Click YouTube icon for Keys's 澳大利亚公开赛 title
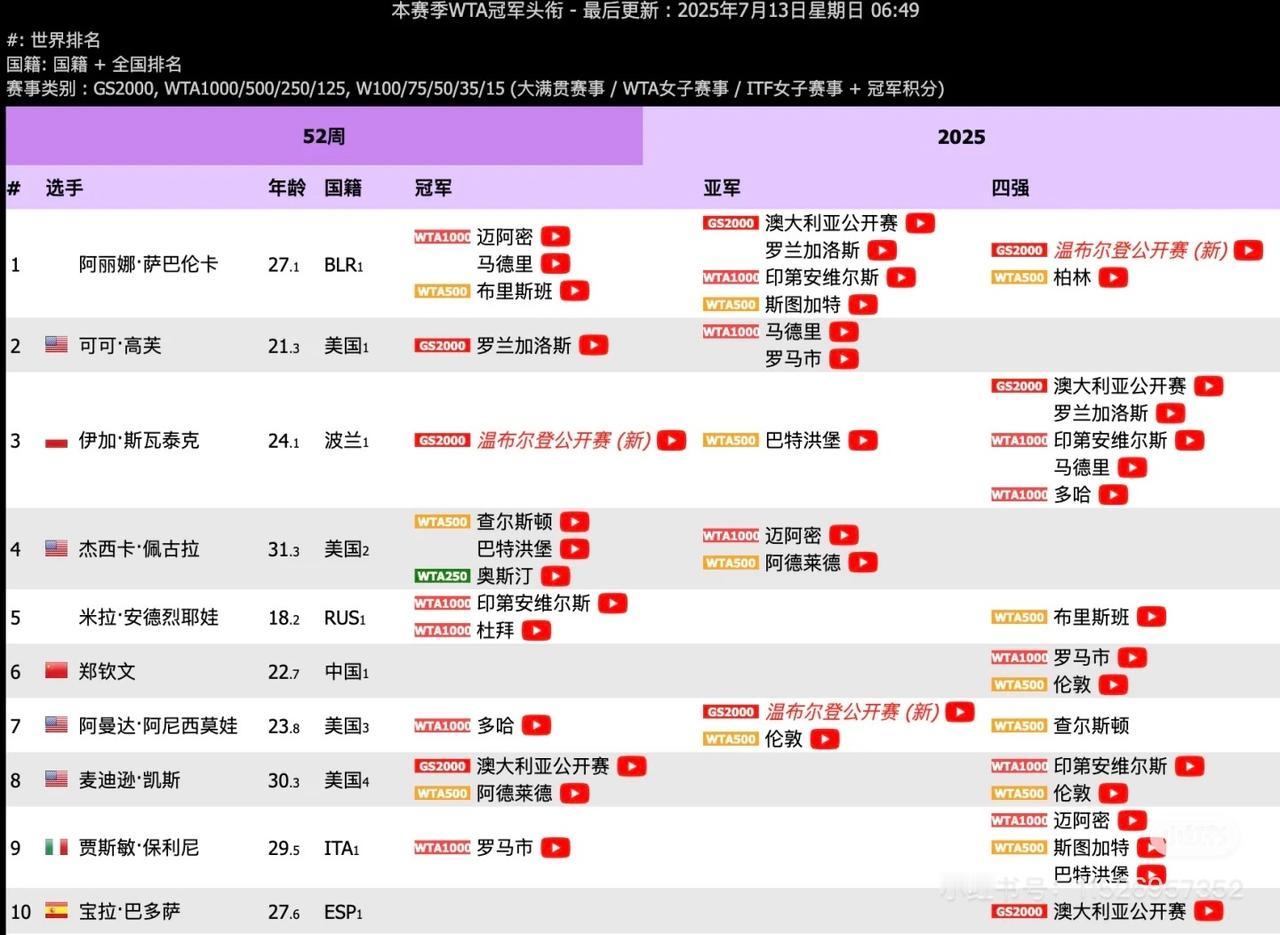 tap(631, 766)
